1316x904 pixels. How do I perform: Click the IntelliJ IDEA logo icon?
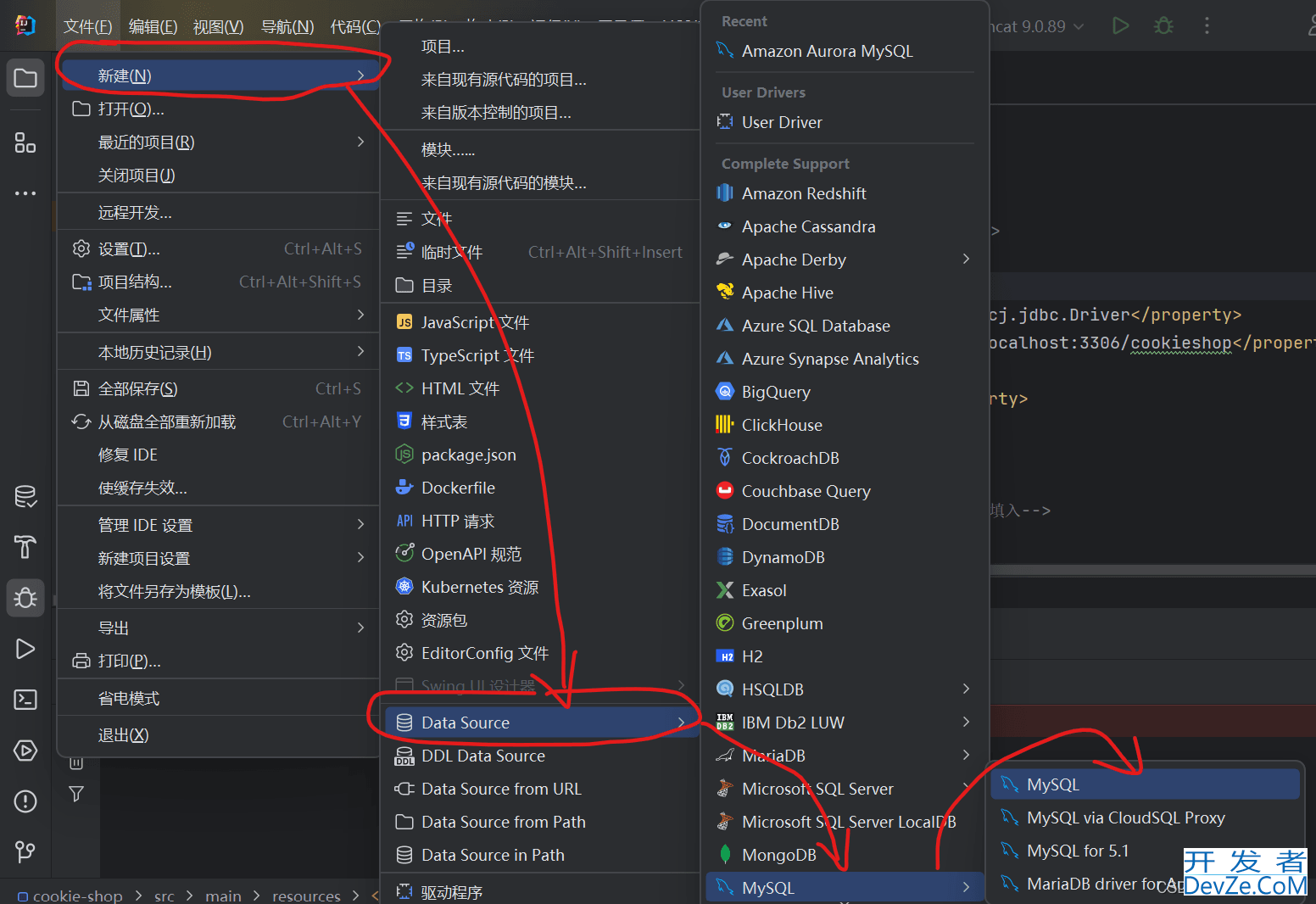click(x=25, y=25)
